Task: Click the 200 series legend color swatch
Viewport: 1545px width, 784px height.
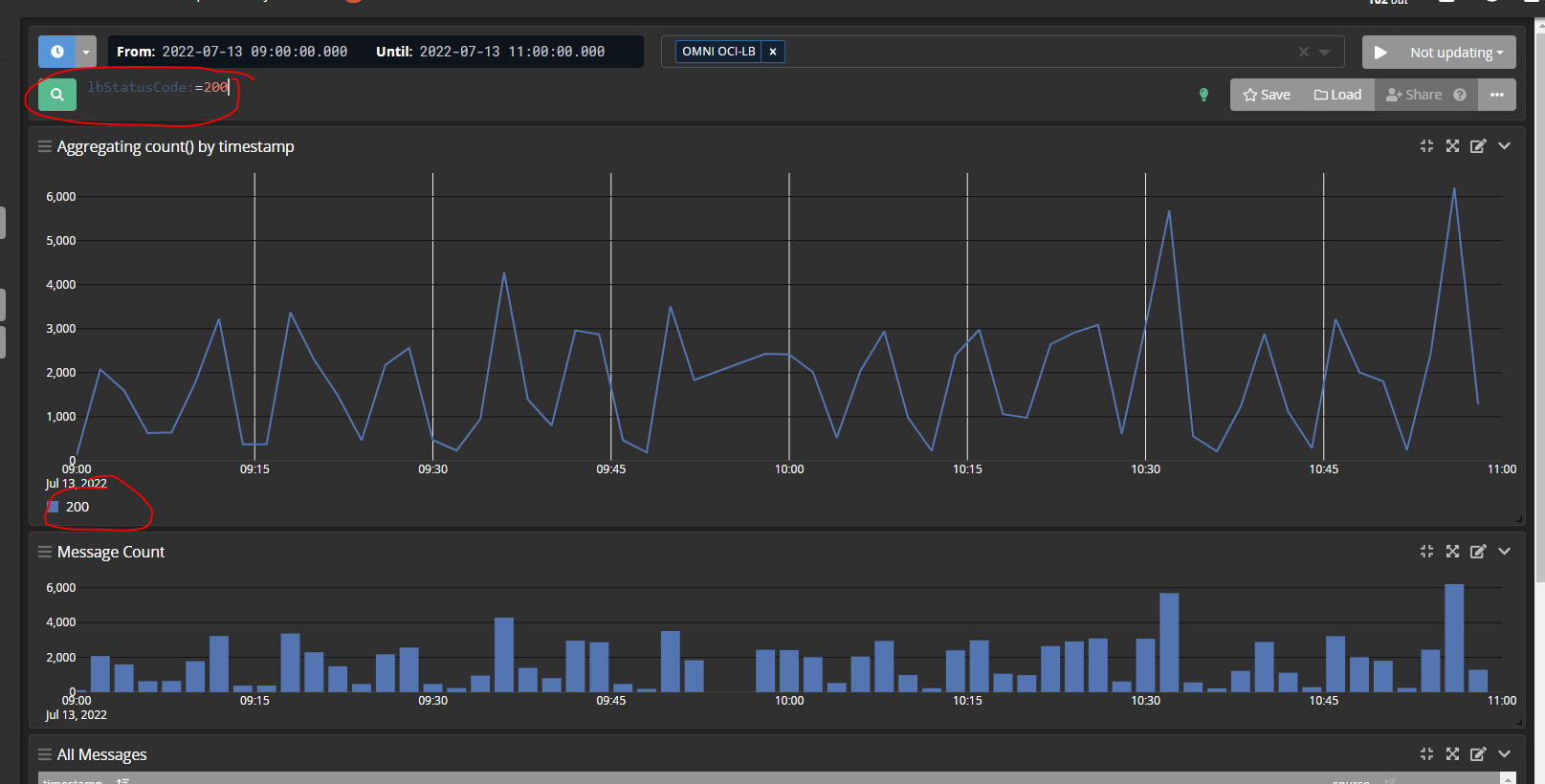Action: coord(53,507)
